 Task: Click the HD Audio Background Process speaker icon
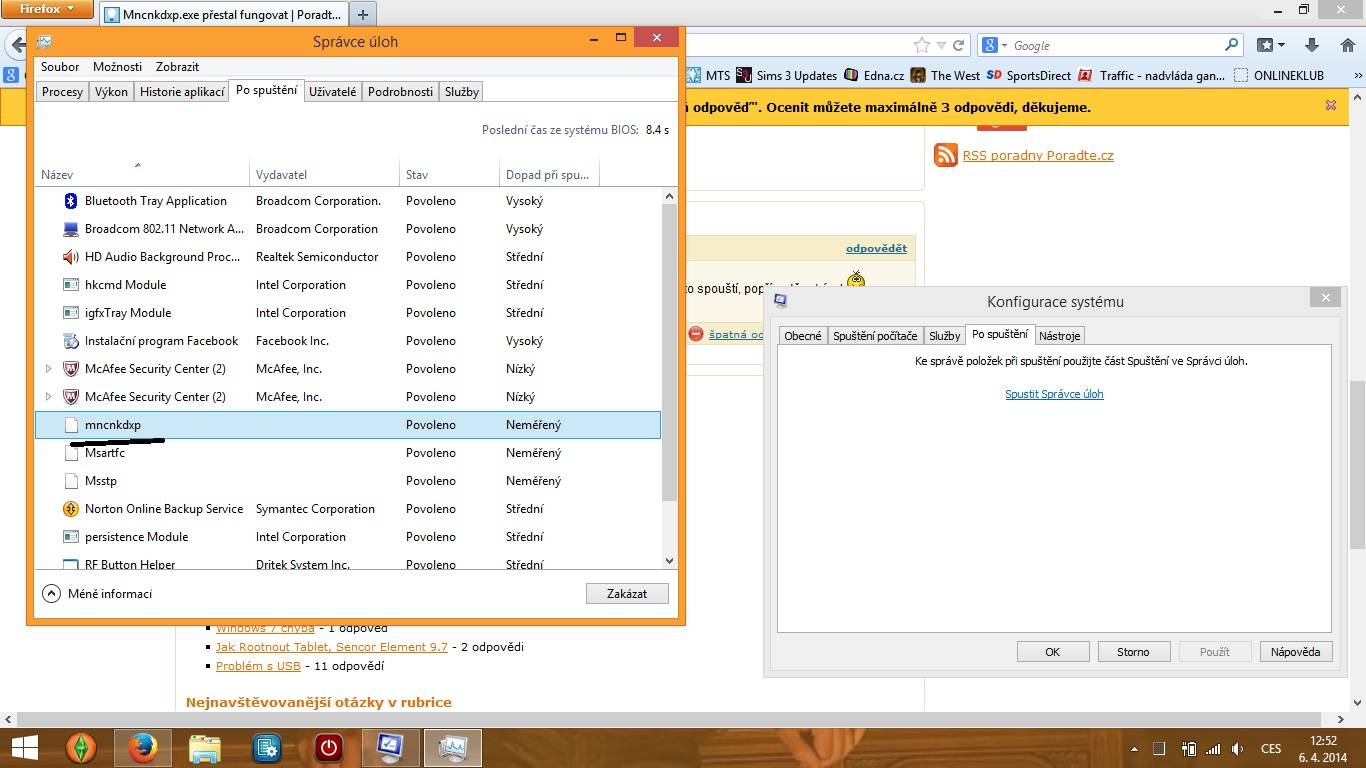pos(71,257)
